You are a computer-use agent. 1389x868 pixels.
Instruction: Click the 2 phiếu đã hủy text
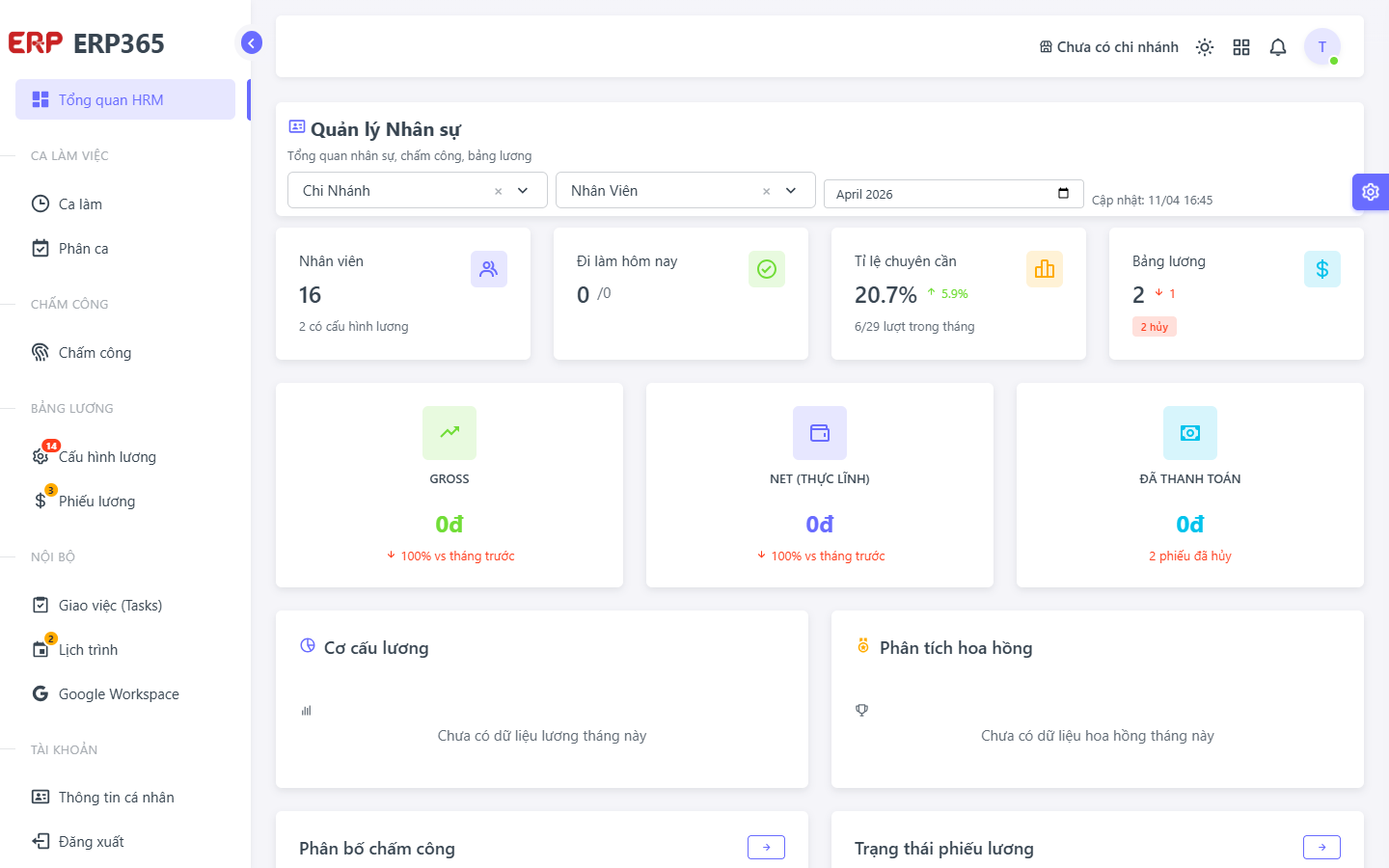coord(1190,556)
